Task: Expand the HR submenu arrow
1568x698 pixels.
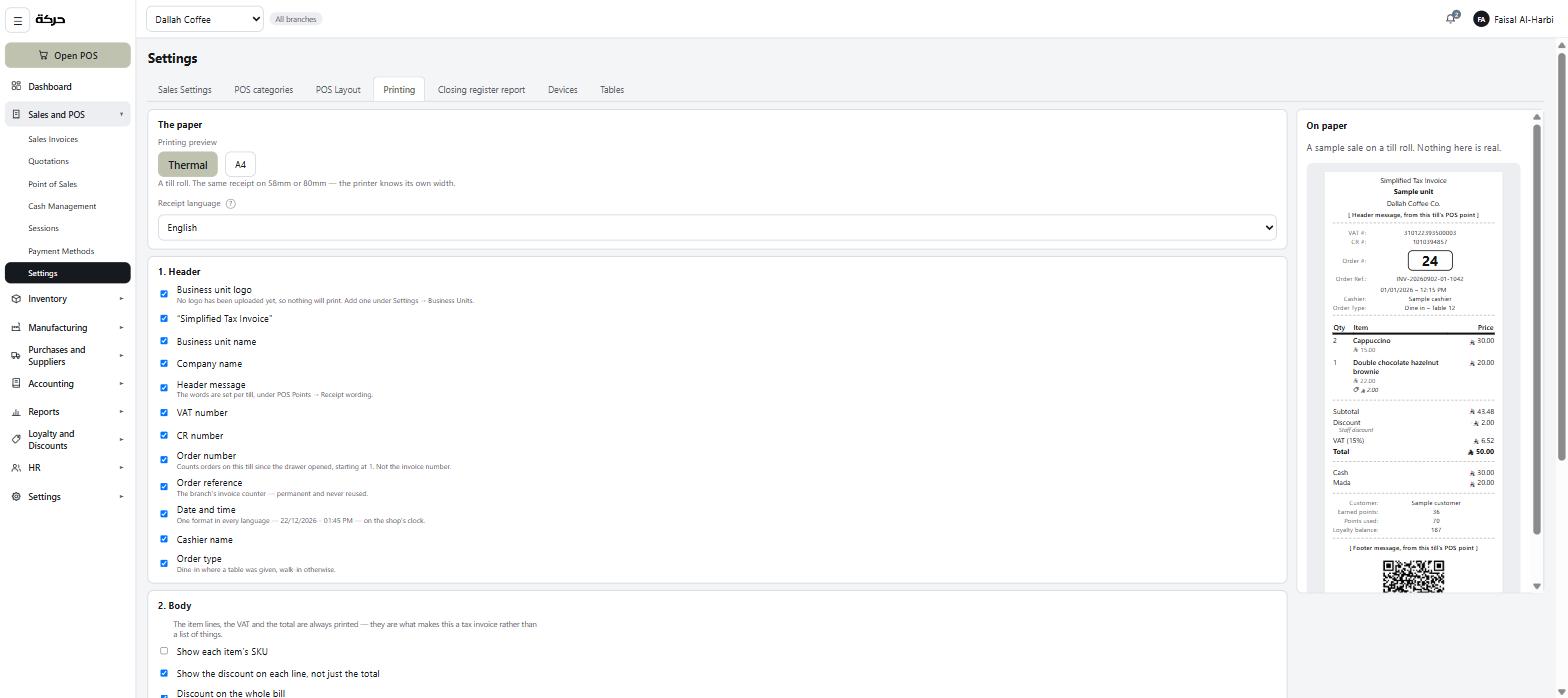Action: click(x=121, y=468)
